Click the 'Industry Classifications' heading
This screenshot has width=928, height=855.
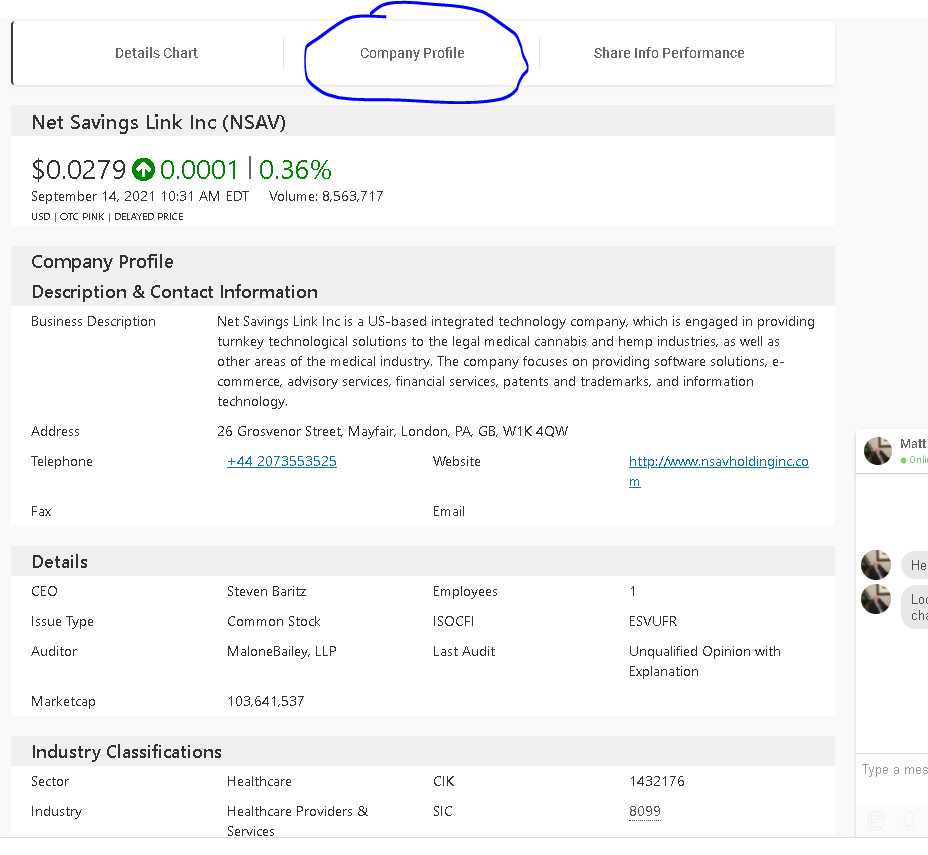(127, 752)
